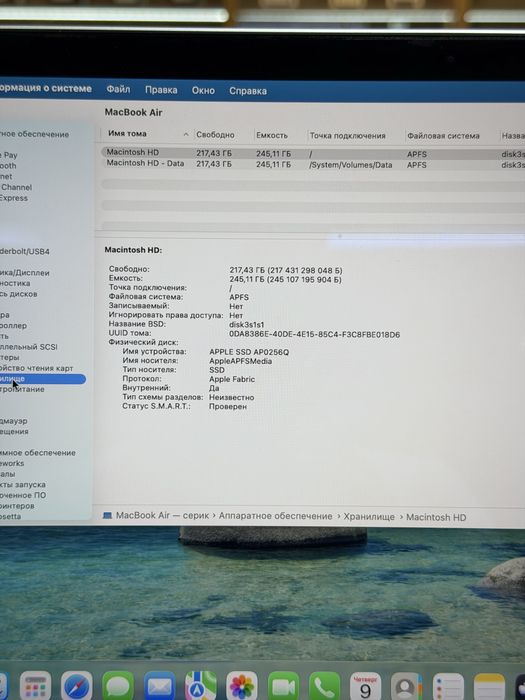Open Messages app in Dock
This screenshot has height=700, width=525.
click(118, 687)
